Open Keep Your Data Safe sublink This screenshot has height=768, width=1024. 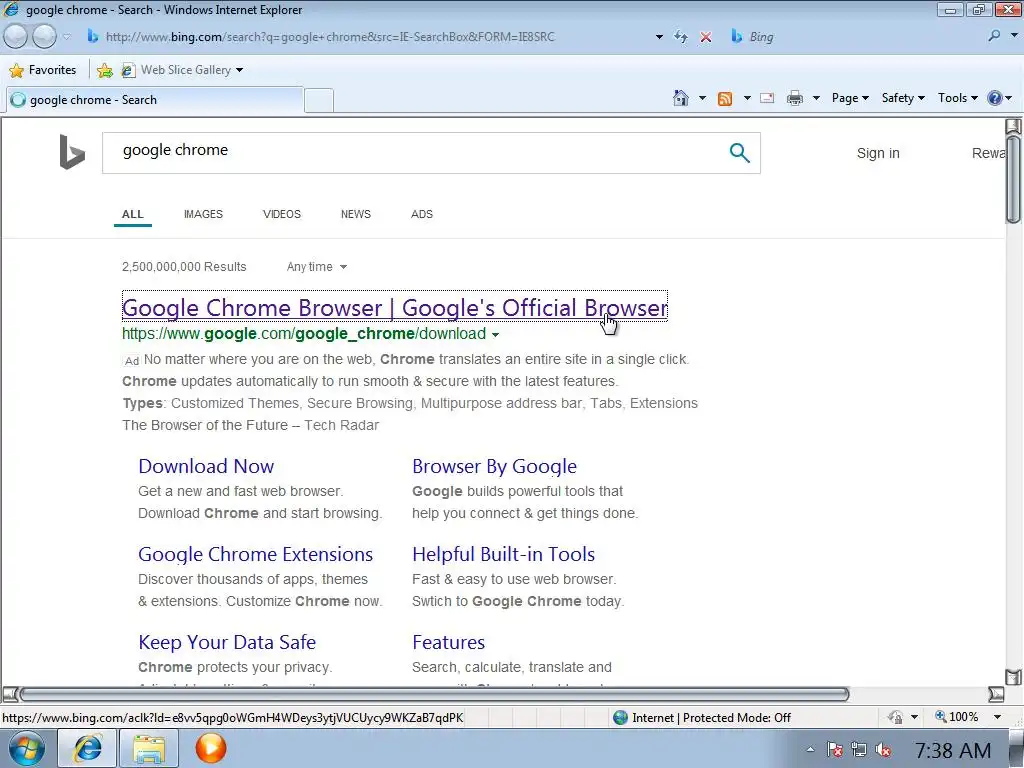click(227, 643)
